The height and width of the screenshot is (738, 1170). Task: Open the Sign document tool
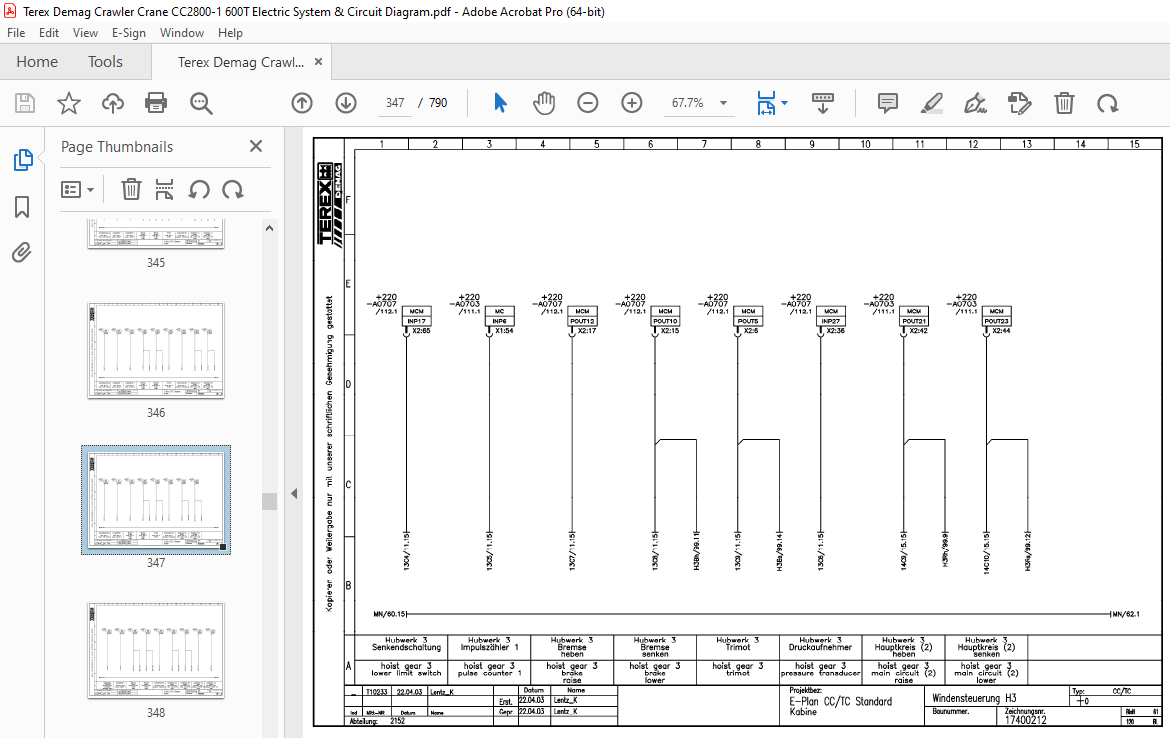coord(975,103)
